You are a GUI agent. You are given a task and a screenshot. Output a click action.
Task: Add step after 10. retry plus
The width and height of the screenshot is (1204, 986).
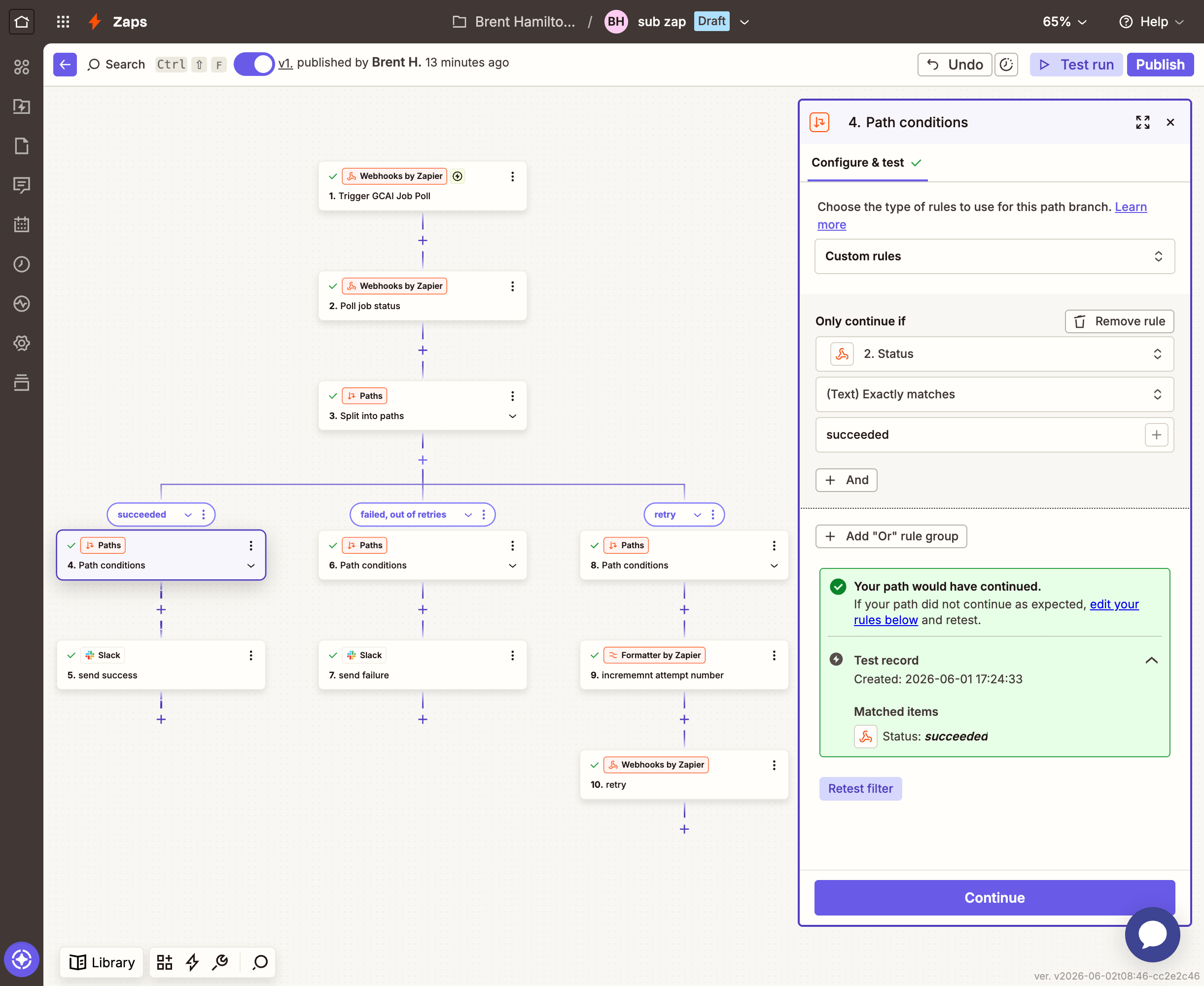coord(684,829)
